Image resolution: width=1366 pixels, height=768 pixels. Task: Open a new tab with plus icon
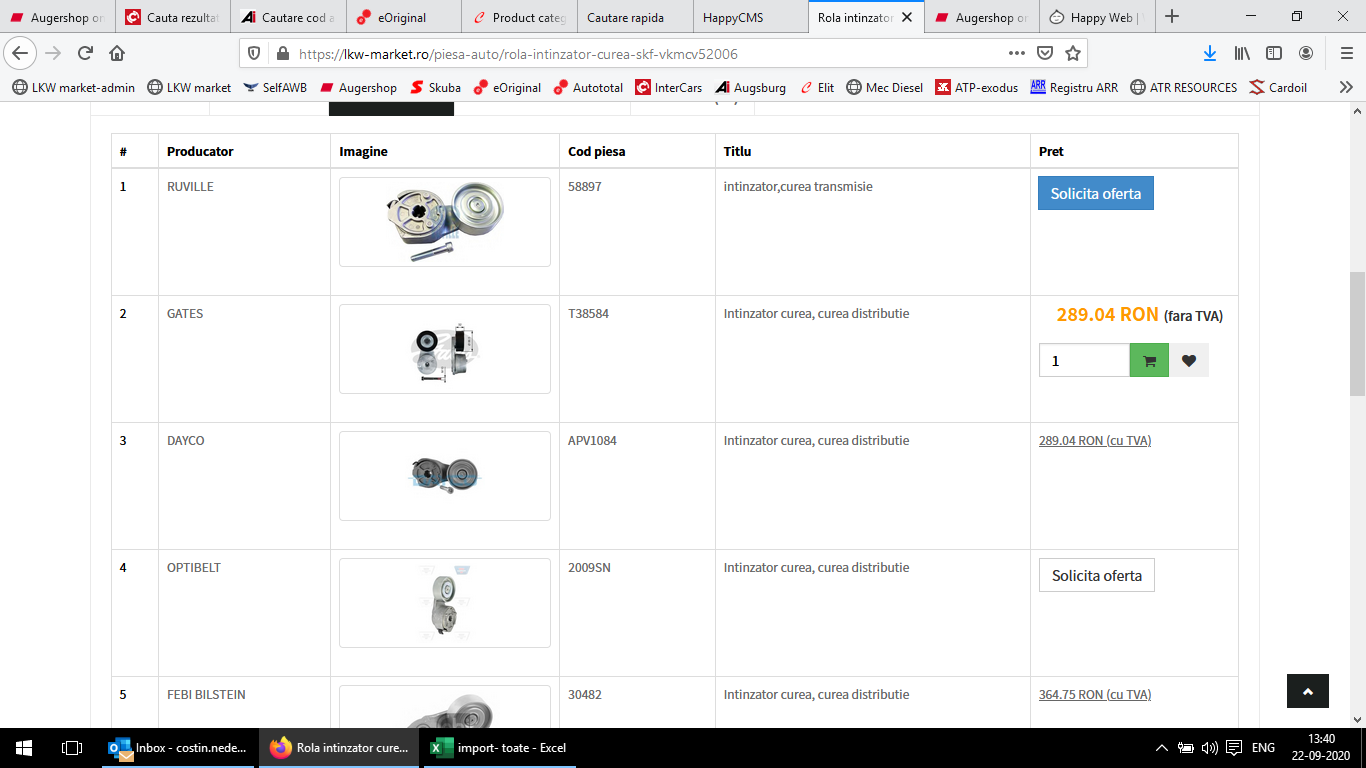point(1173,16)
